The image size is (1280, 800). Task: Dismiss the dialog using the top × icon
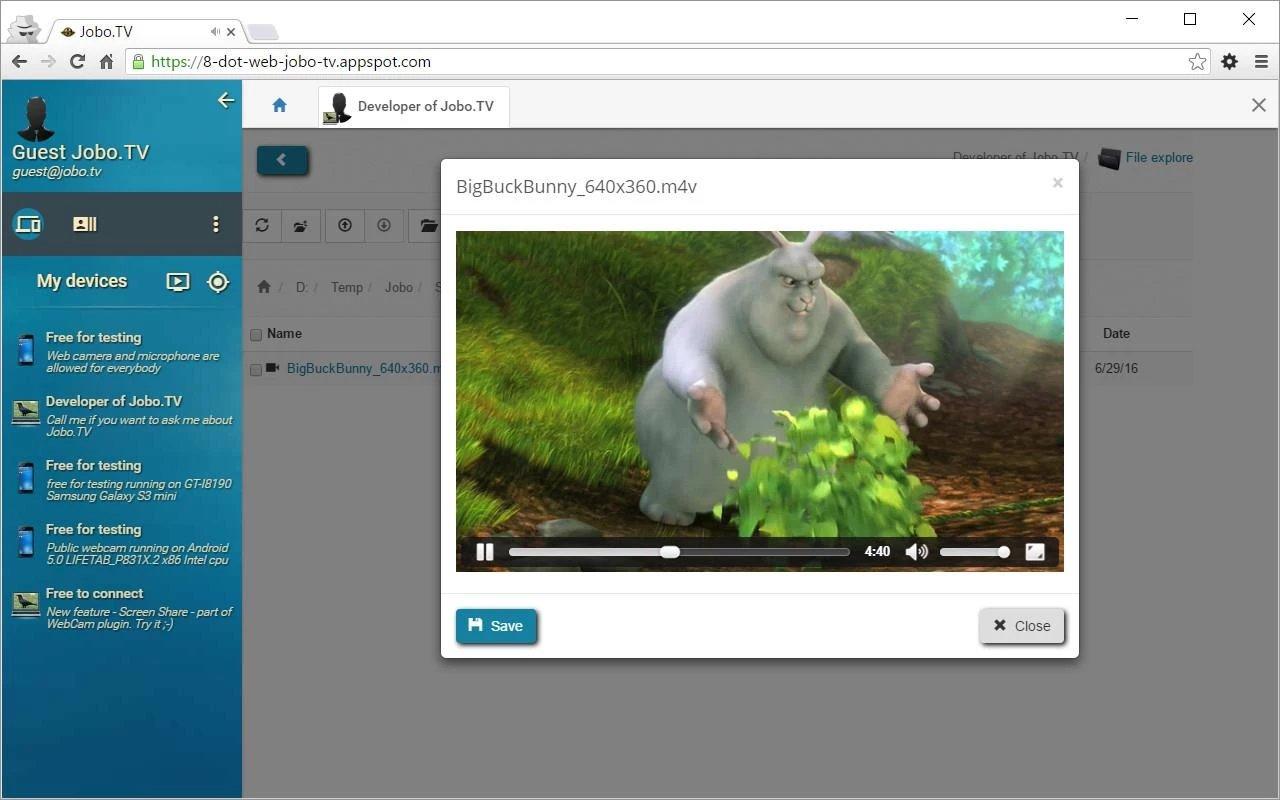[x=1057, y=183]
